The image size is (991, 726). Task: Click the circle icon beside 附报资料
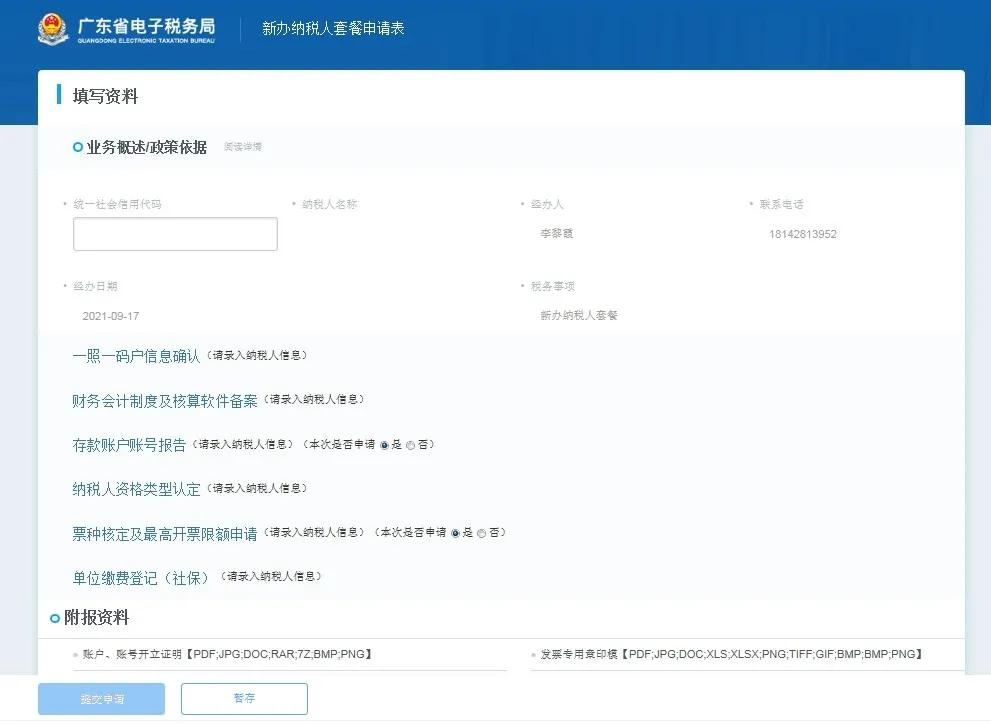pos(55,619)
